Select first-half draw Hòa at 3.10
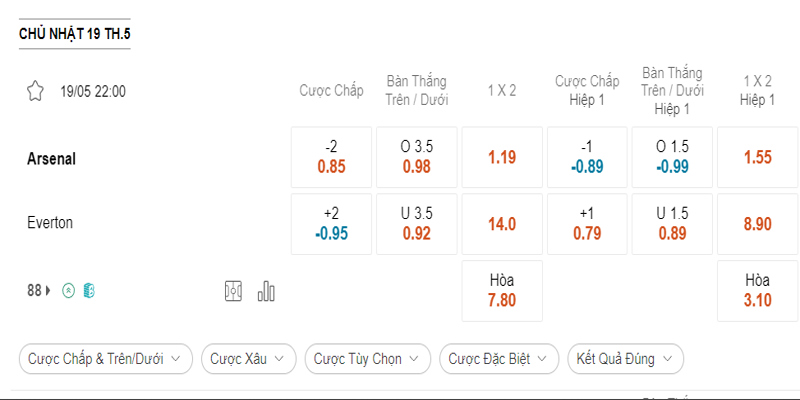The image size is (800, 400). pos(757,291)
